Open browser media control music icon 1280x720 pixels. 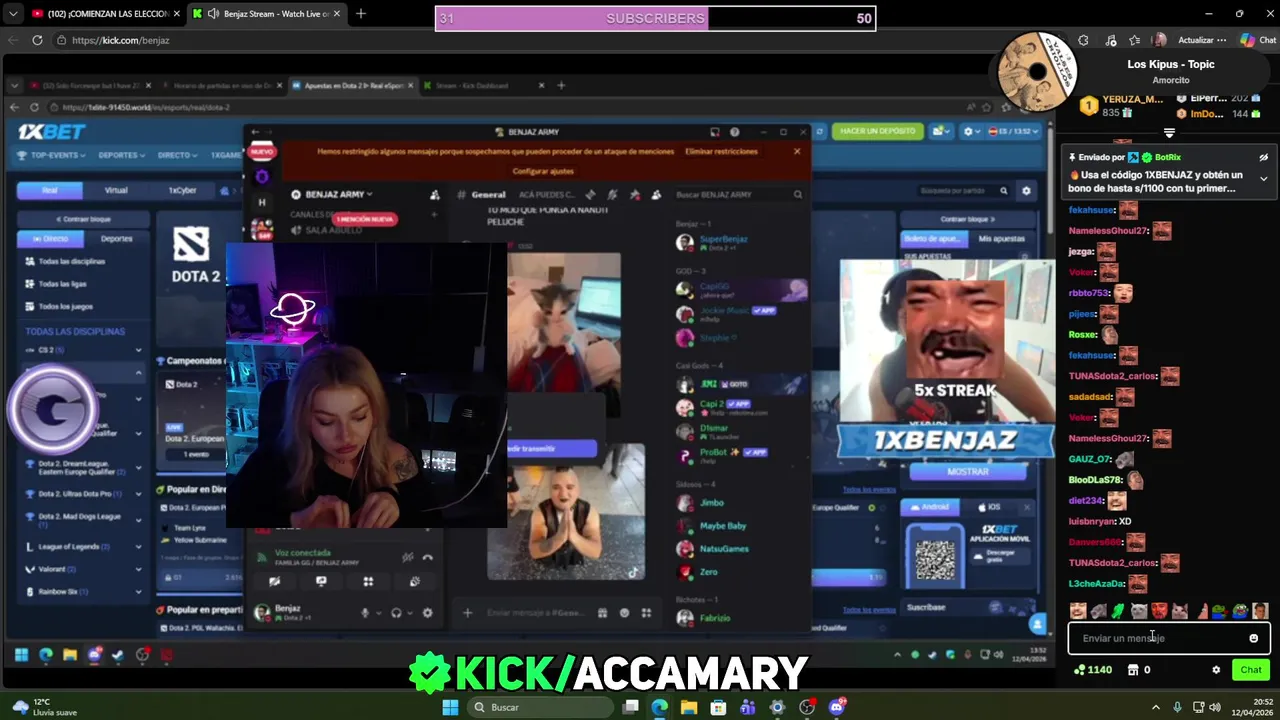(x=1111, y=40)
